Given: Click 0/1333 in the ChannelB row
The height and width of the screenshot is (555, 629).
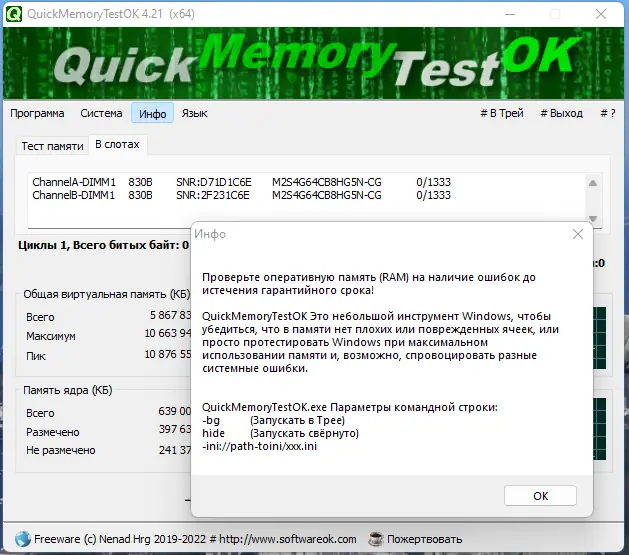Looking at the screenshot, I should click(433, 195).
